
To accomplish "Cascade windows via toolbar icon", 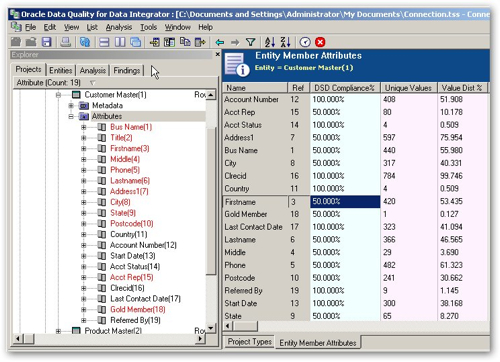I will (x=136, y=42).
